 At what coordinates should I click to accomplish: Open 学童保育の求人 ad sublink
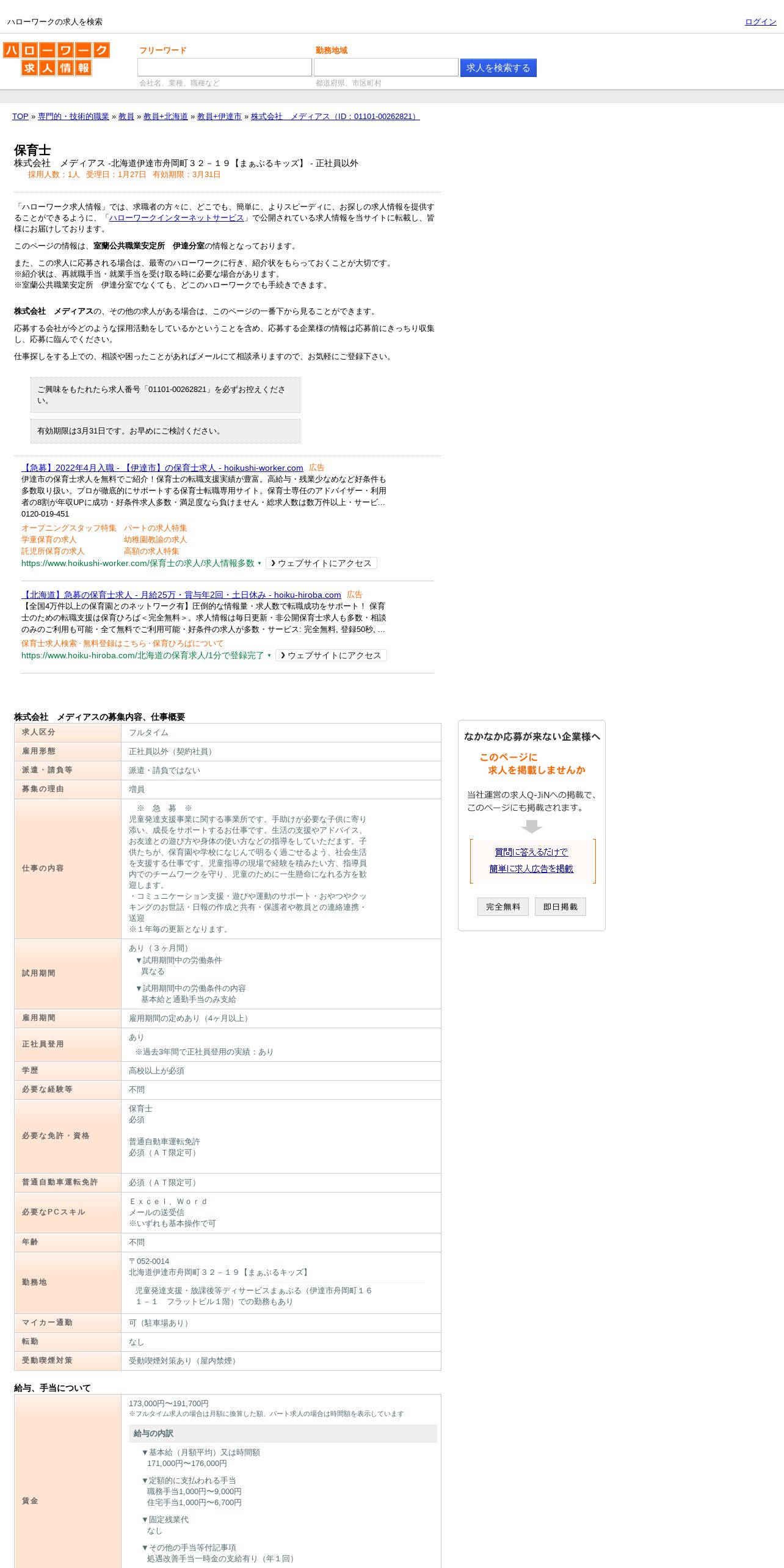[49, 540]
